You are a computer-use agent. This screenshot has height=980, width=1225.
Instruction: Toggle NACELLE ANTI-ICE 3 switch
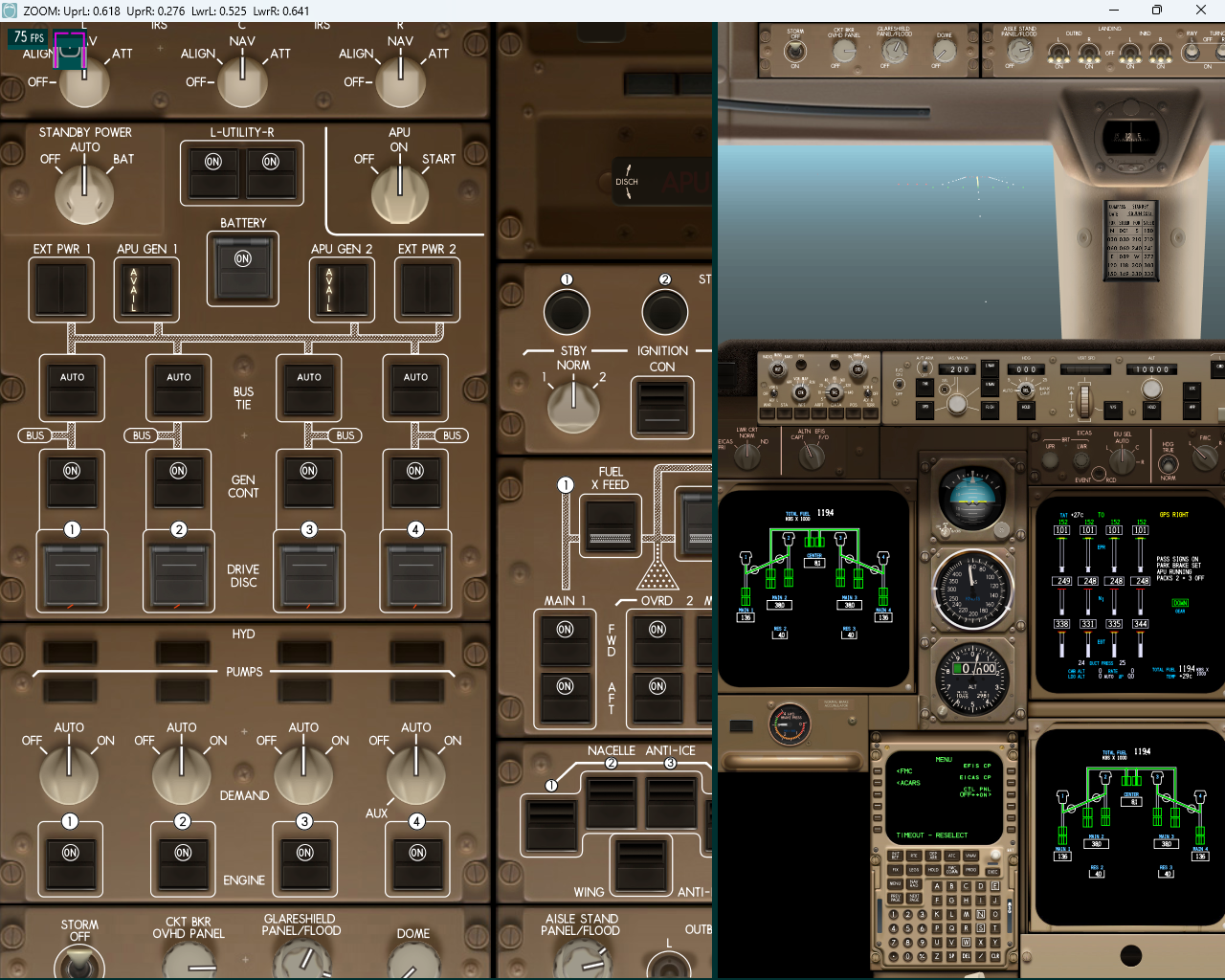pyautogui.click(x=671, y=802)
